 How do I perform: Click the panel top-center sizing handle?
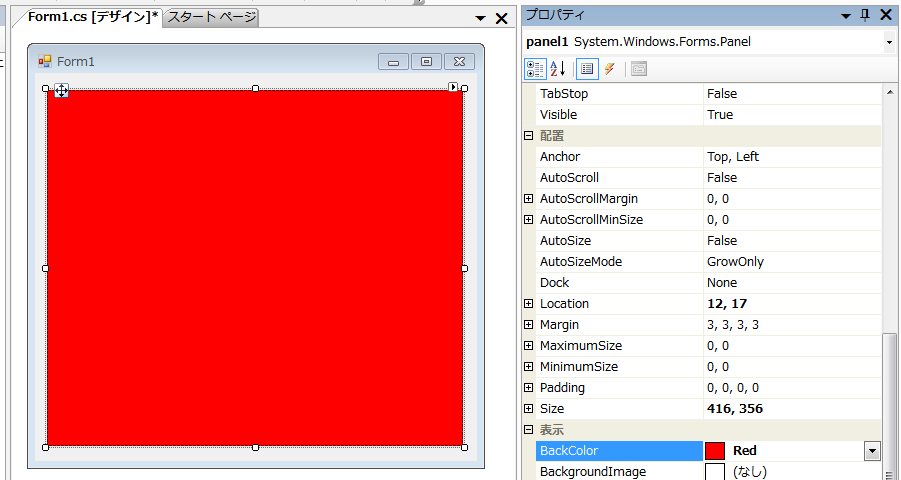(x=255, y=89)
